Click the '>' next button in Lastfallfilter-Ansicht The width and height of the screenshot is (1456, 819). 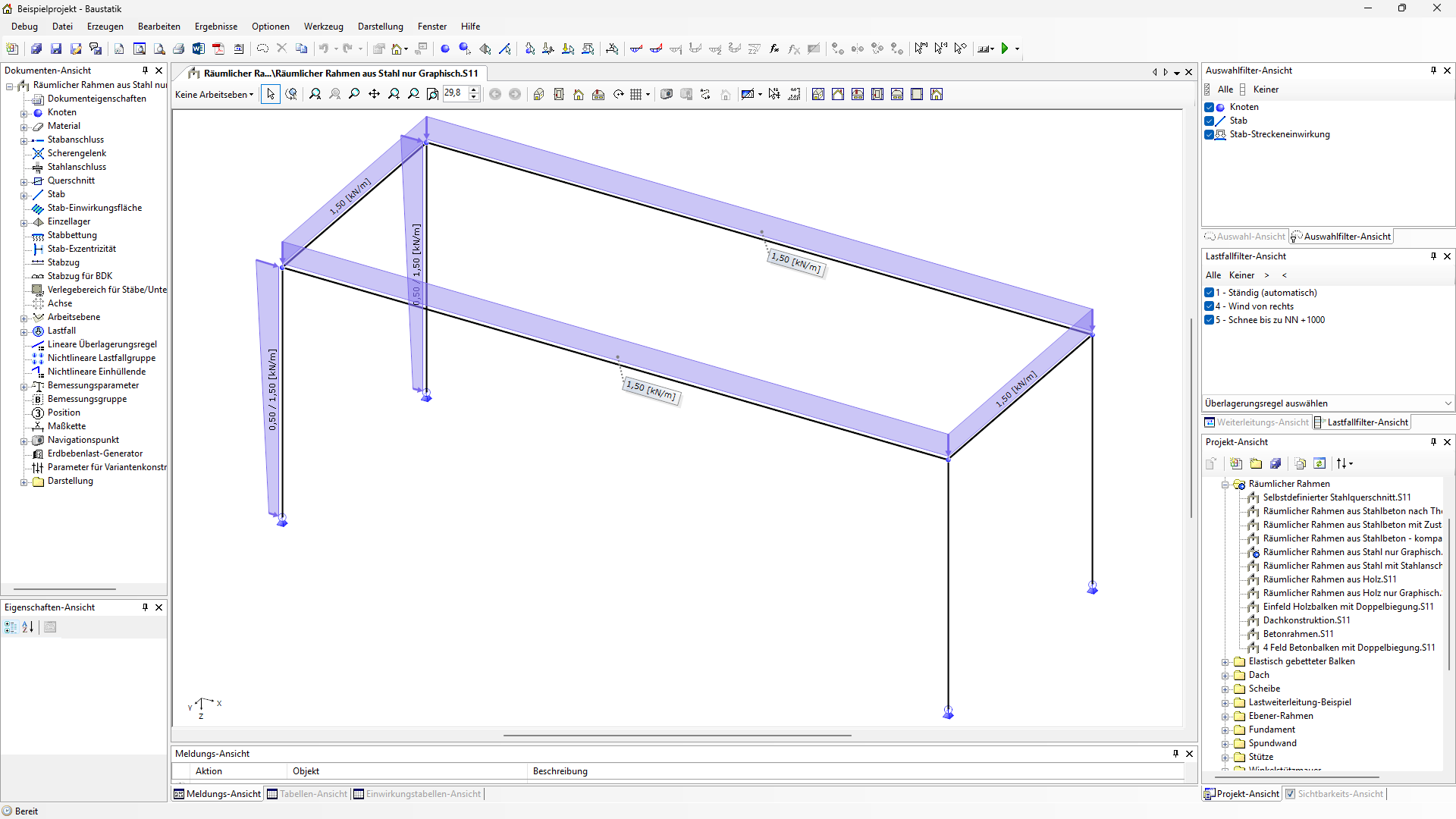pyautogui.click(x=1266, y=275)
